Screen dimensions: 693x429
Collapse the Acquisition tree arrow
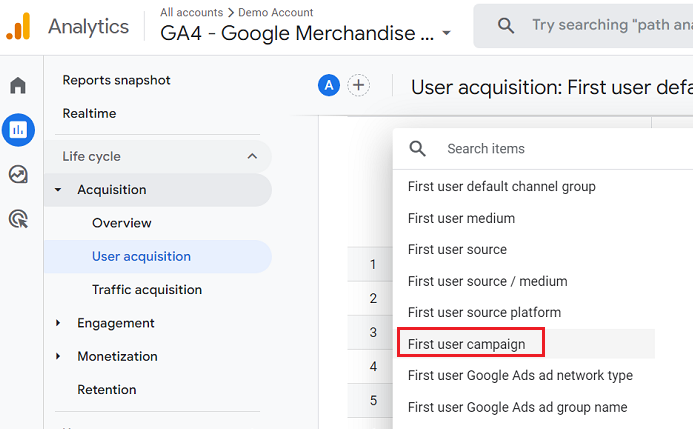click(58, 190)
